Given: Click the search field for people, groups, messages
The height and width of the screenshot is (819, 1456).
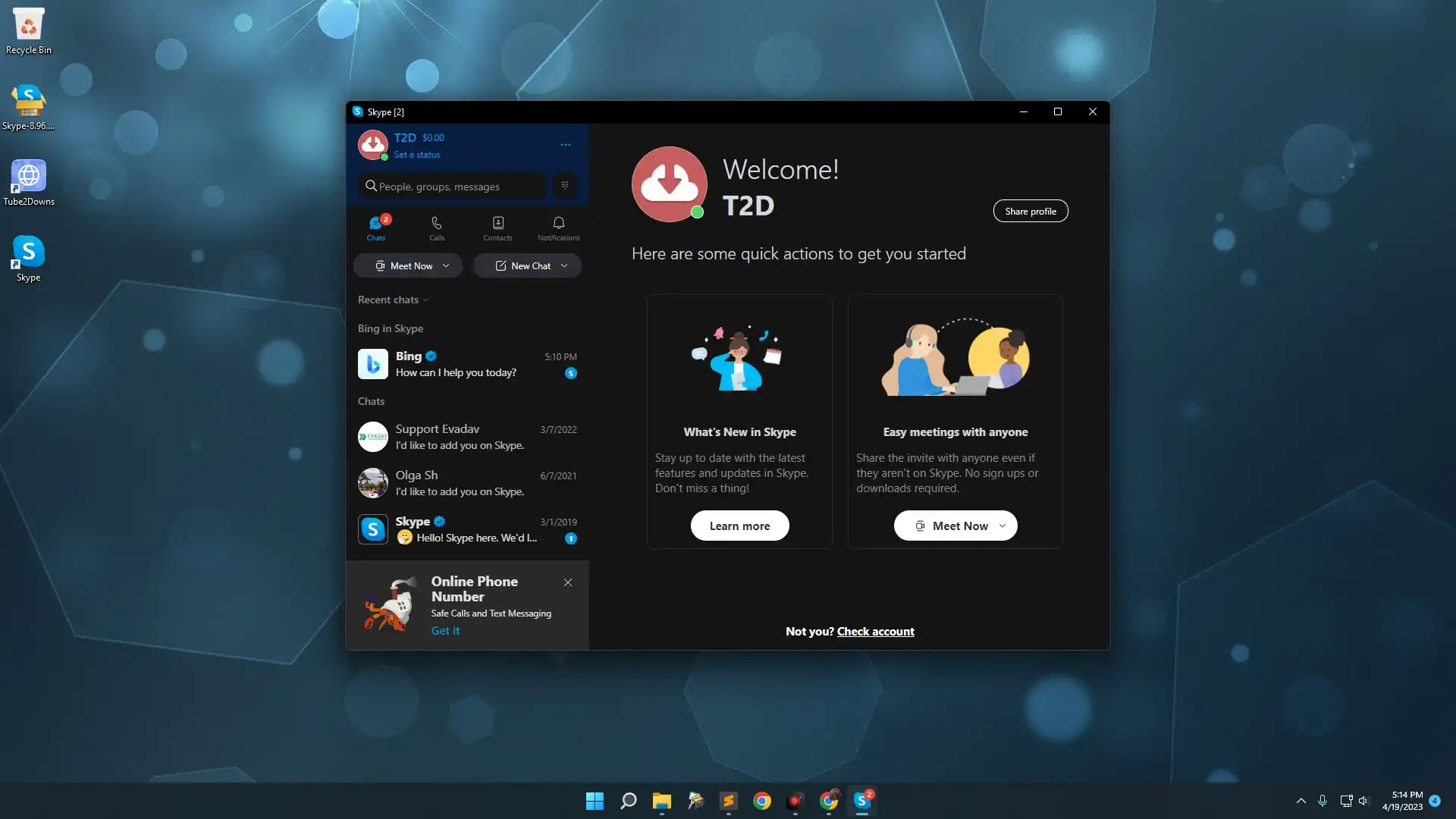Looking at the screenshot, I should click(452, 186).
